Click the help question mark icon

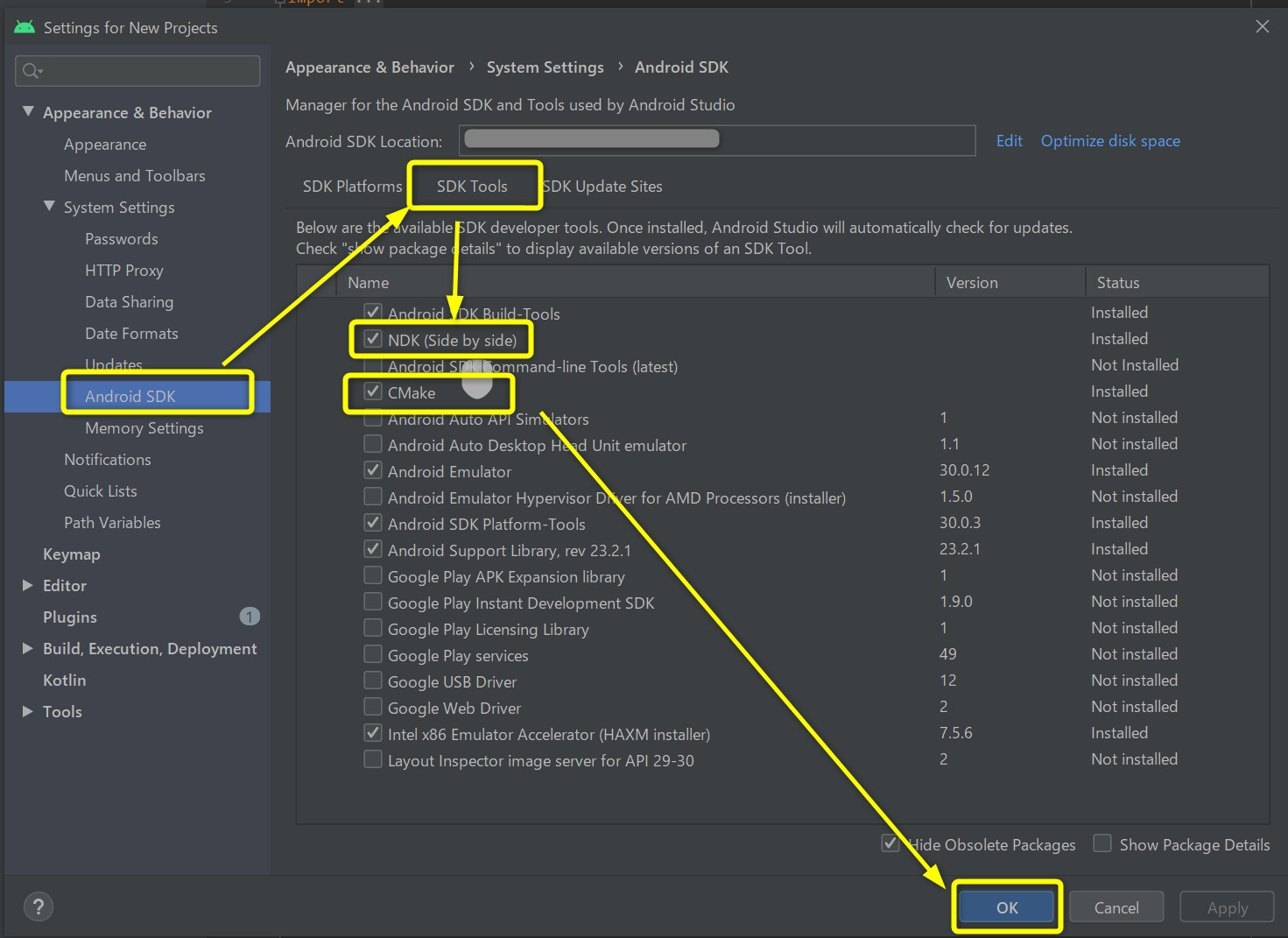tap(39, 906)
